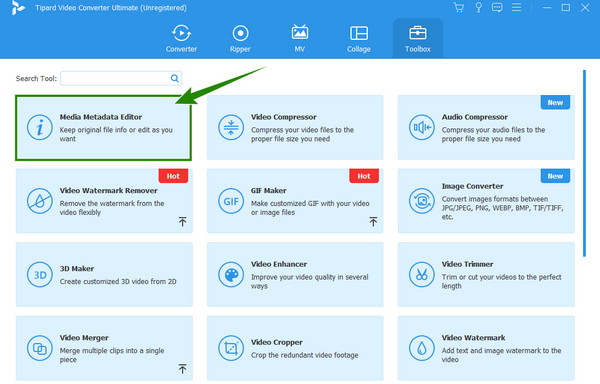
Task: Click the New badge on Audio Compressor
Action: [x=555, y=103]
